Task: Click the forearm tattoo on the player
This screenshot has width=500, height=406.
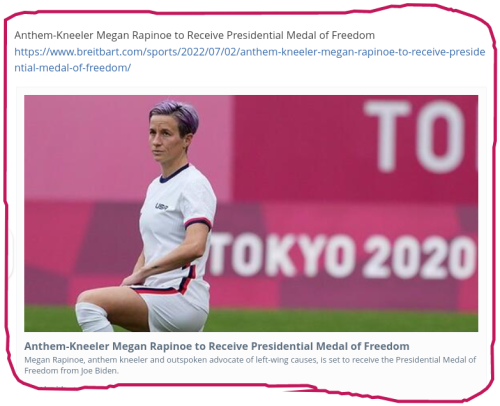Action: point(156,267)
